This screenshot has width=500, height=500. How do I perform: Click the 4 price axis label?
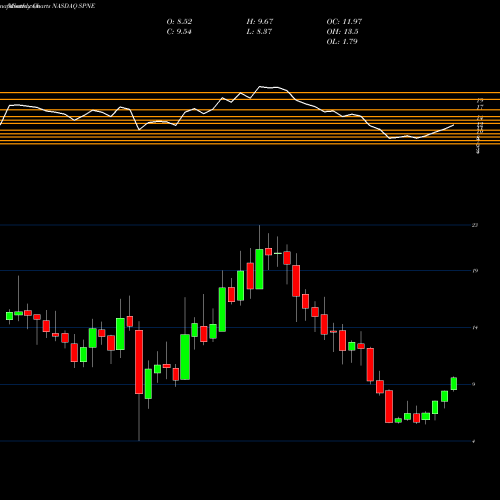coord(474,442)
